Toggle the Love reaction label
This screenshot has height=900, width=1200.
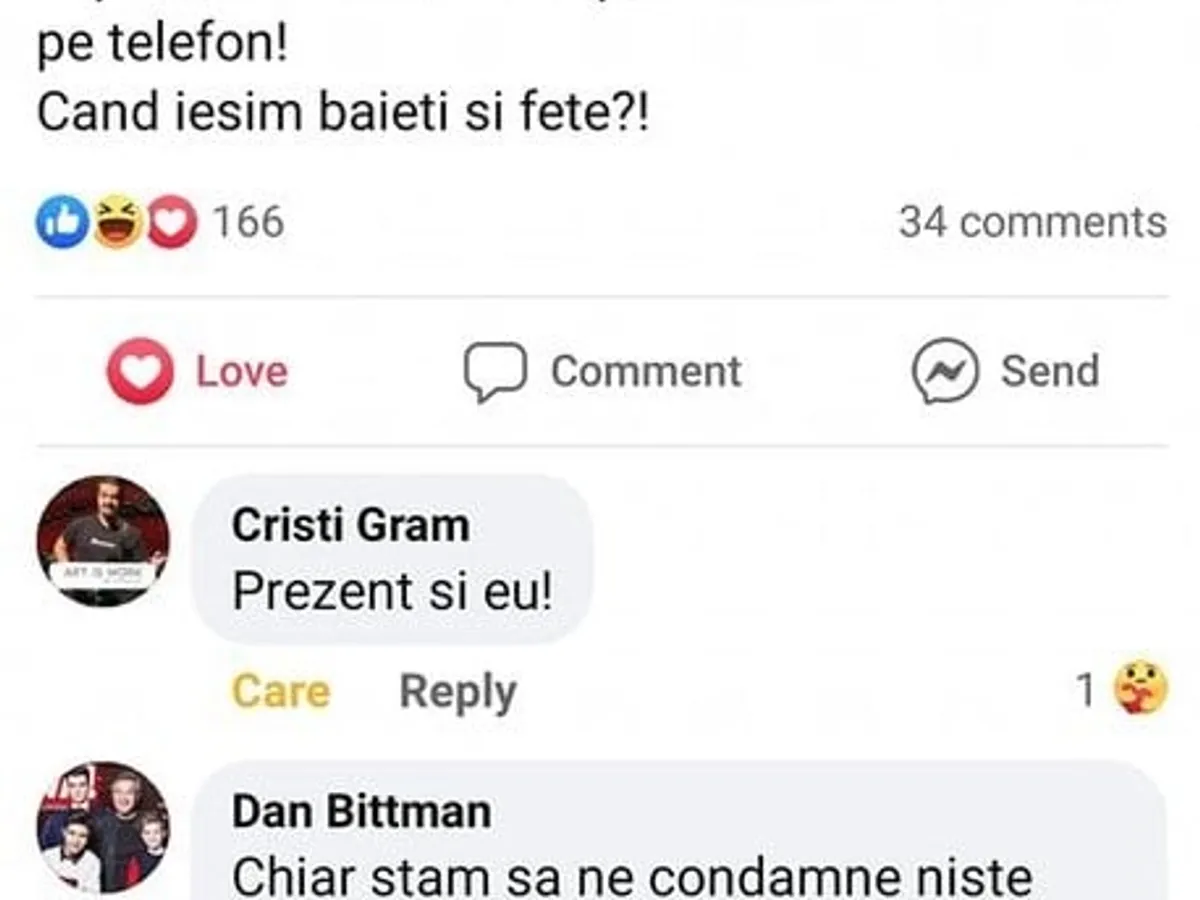pos(242,371)
